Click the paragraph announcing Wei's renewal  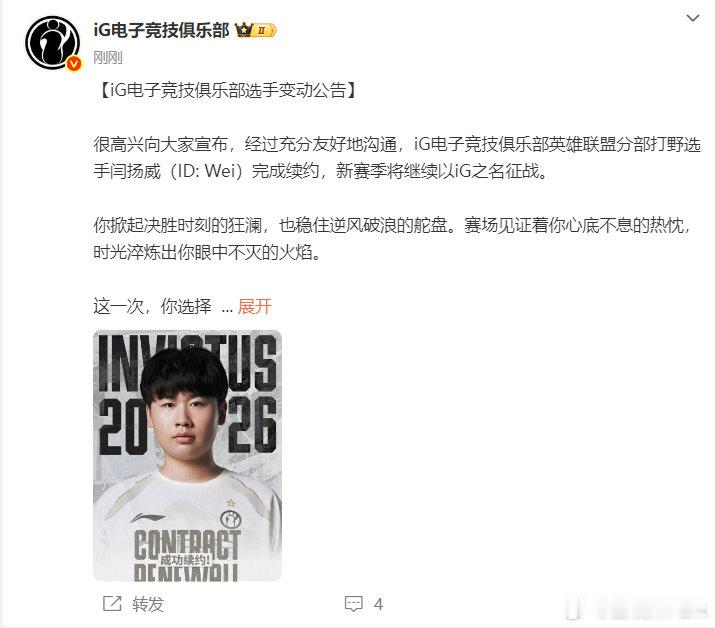click(397, 158)
